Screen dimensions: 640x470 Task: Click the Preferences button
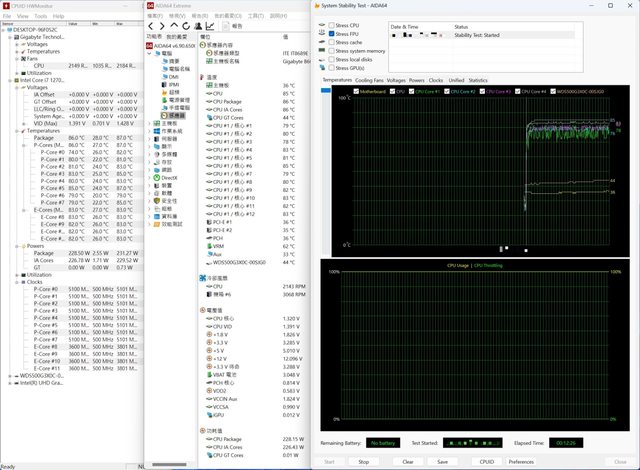click(520, 461)
